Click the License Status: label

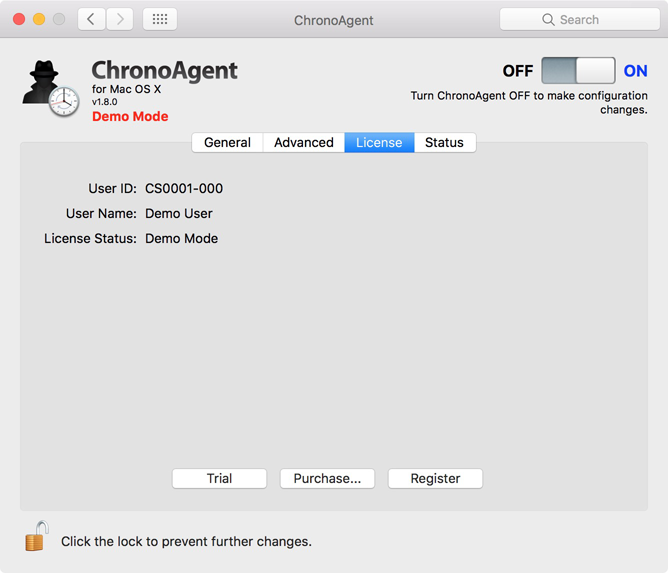90,239
